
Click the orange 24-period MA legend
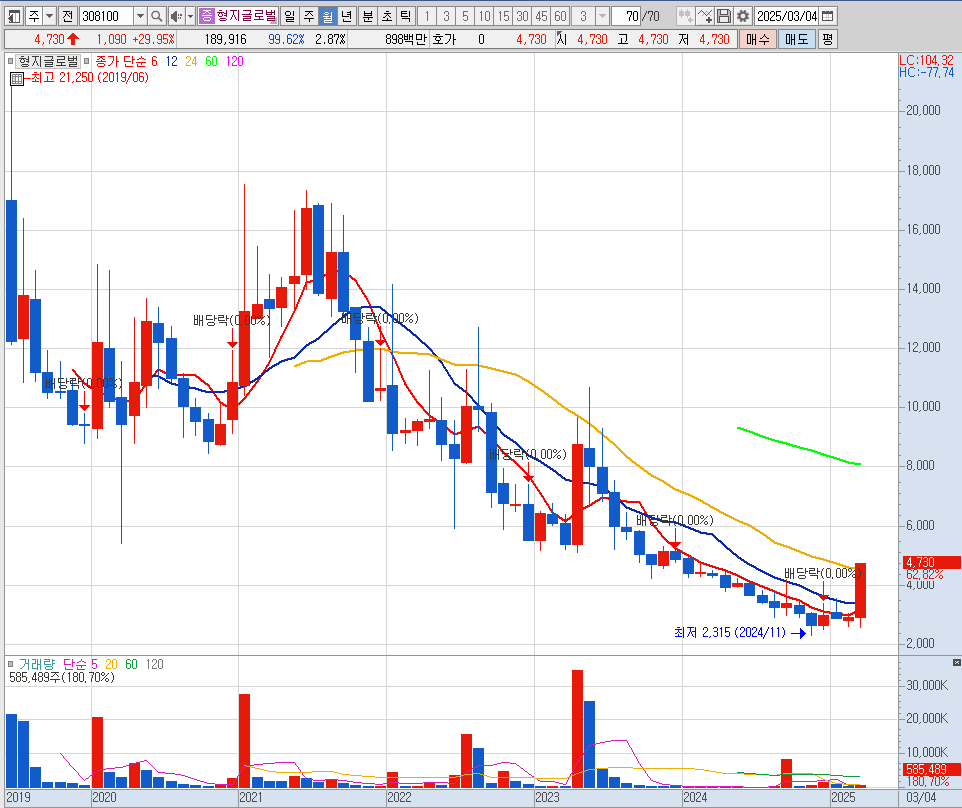191,61
